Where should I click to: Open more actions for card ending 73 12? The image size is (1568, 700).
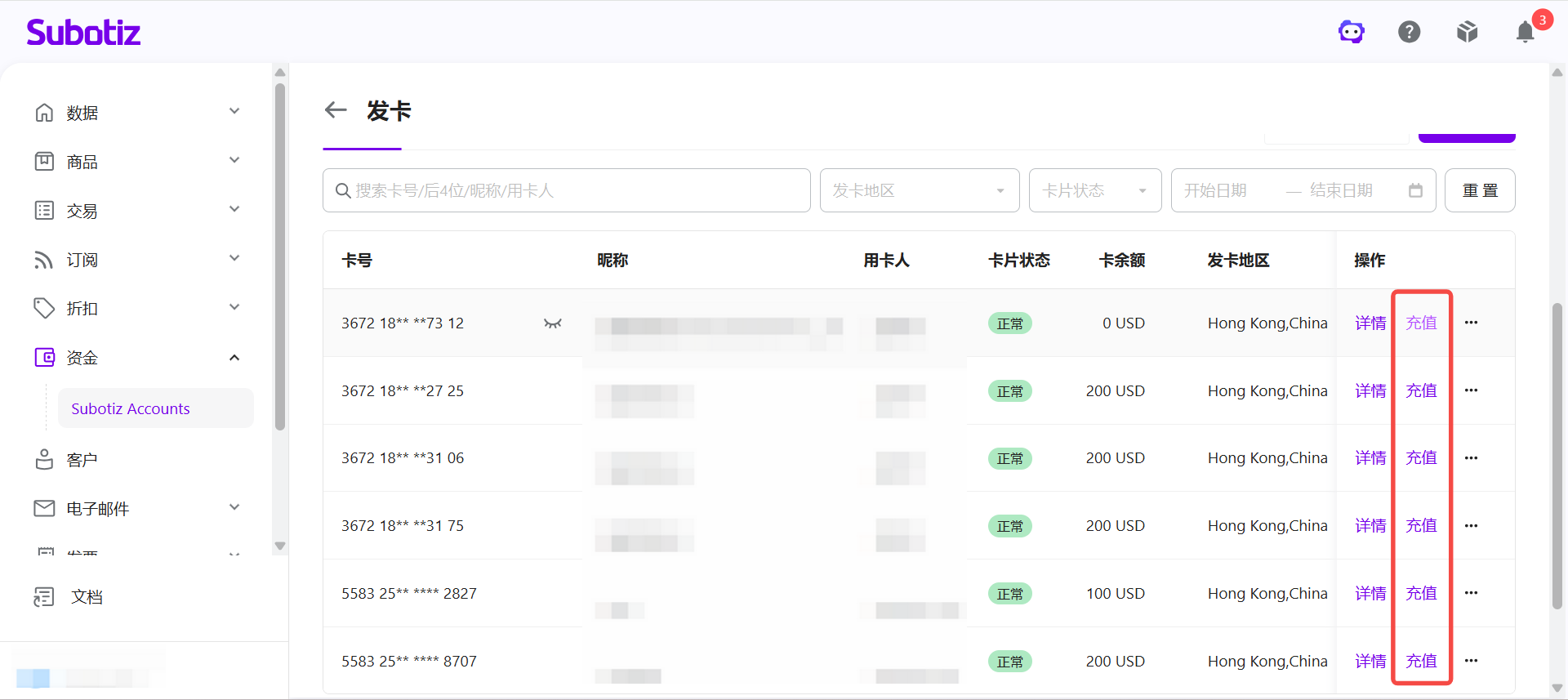point(1471,323)
